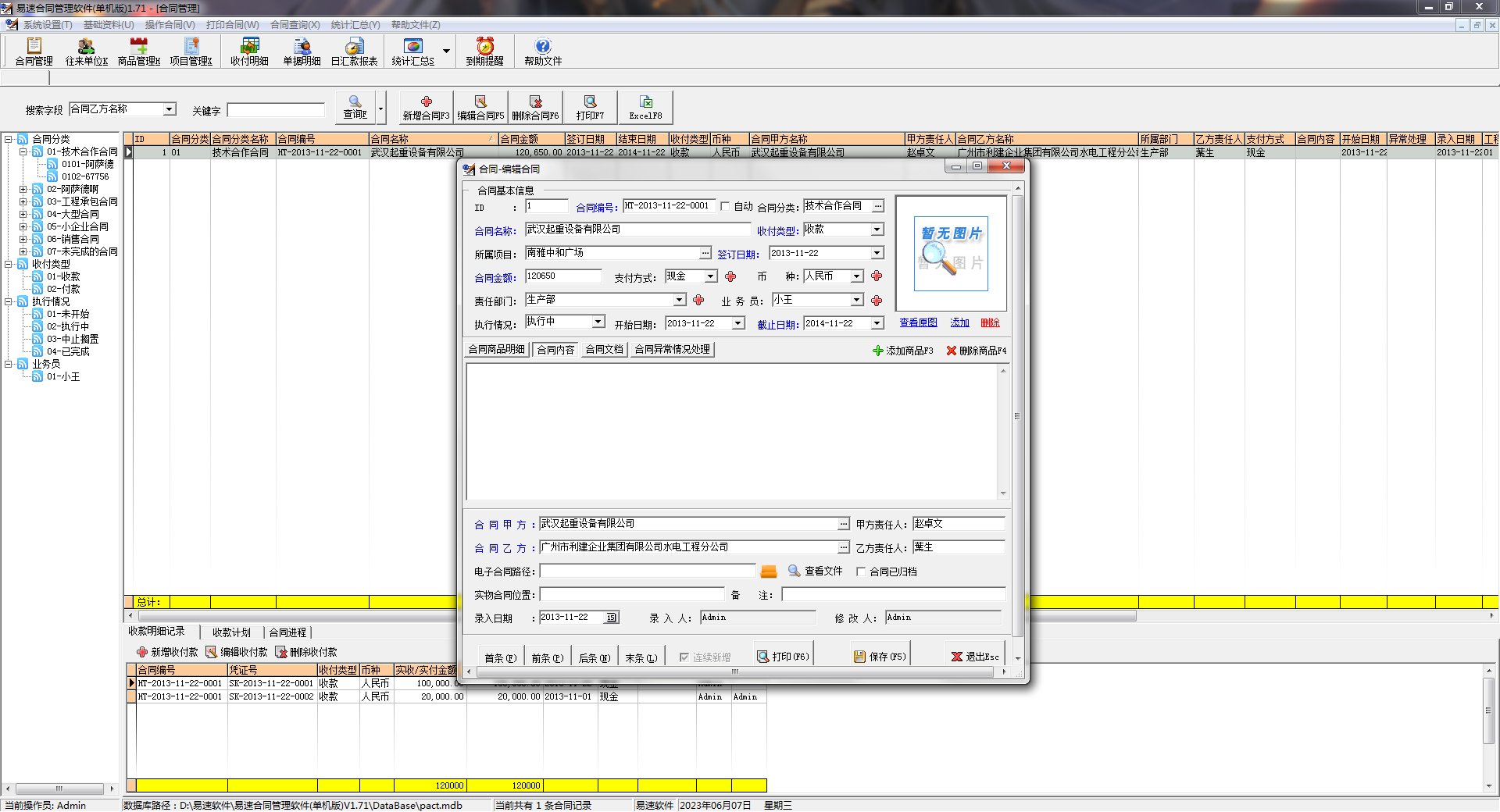Open the 收付类型 dropdown in the dialog
This screenshot has height=812, width=1500.
point(877,230)
